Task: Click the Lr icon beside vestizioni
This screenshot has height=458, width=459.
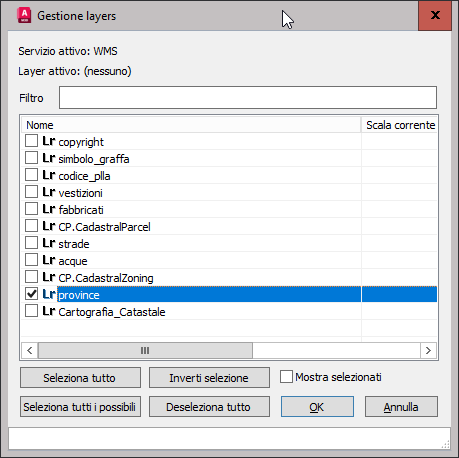Action: point(49,192)
